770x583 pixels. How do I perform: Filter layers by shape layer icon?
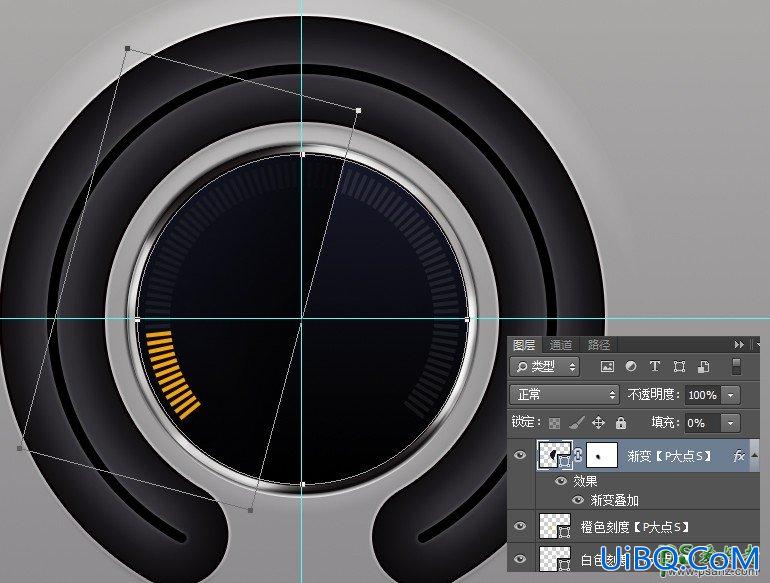point(679,366)
